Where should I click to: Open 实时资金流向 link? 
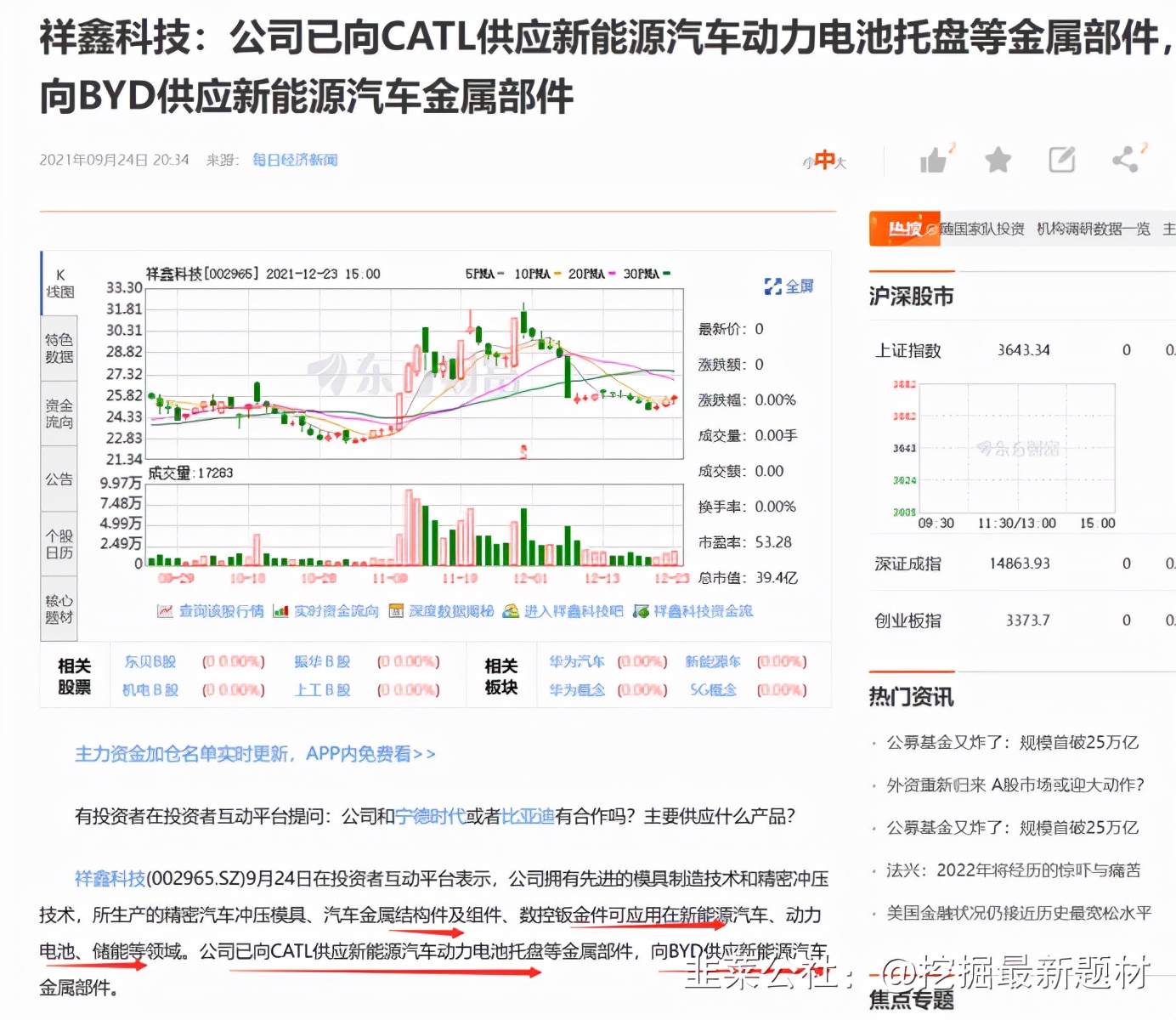[336, 611]
